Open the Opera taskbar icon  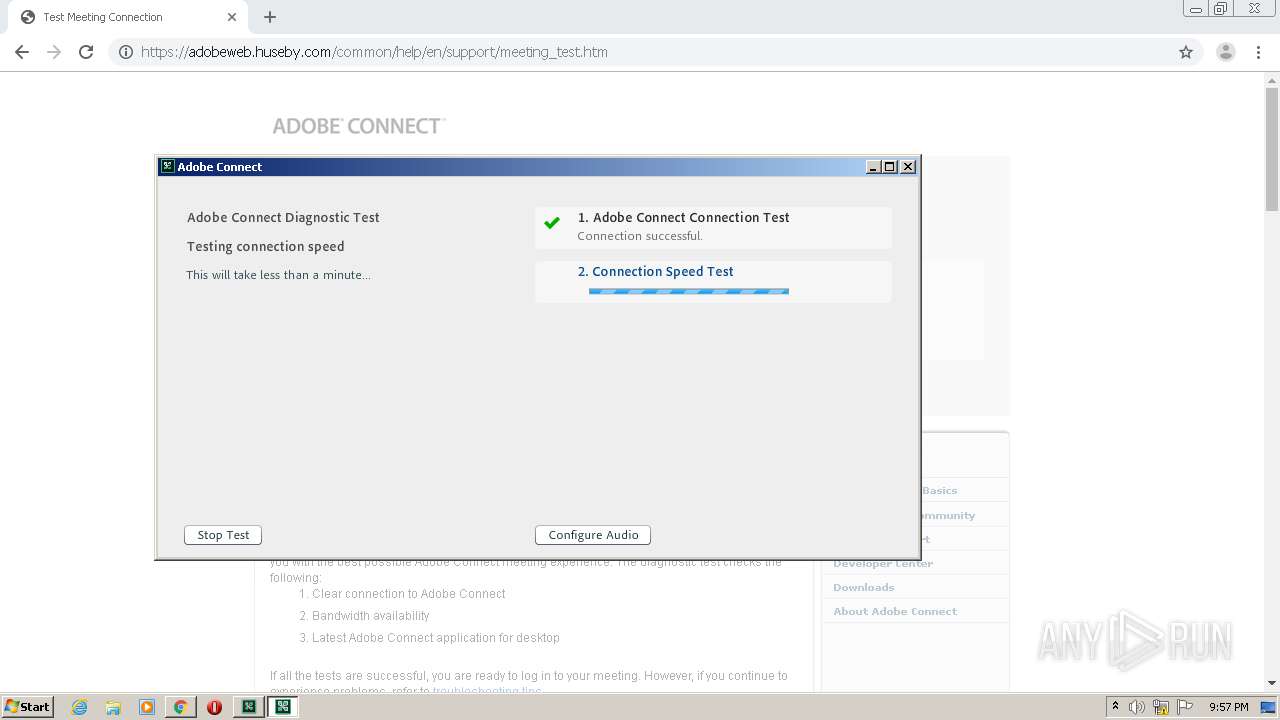pyautogui.click(x=214, y=707)
